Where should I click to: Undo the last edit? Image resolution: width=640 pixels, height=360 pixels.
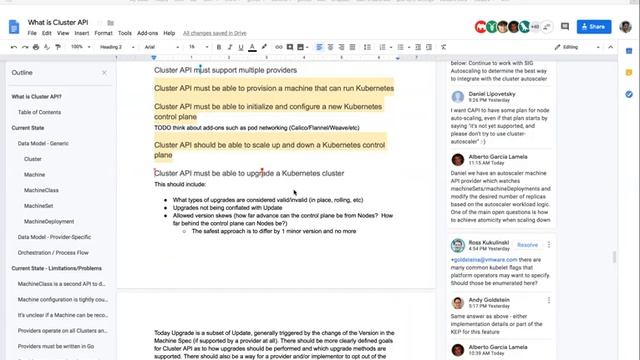click(x=14, y=47)
